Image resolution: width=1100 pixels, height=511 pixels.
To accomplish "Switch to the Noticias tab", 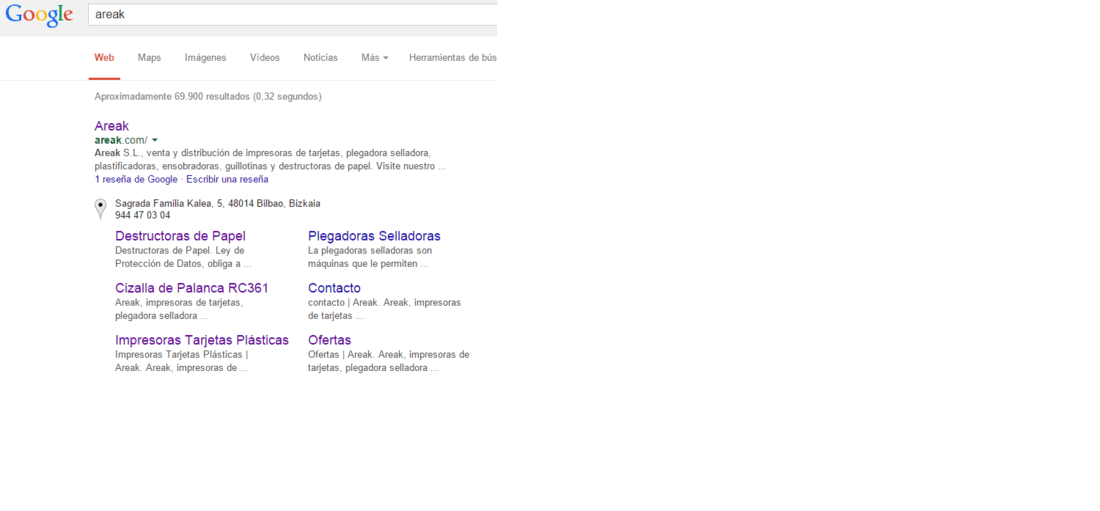I will click(x=321, y=58).
